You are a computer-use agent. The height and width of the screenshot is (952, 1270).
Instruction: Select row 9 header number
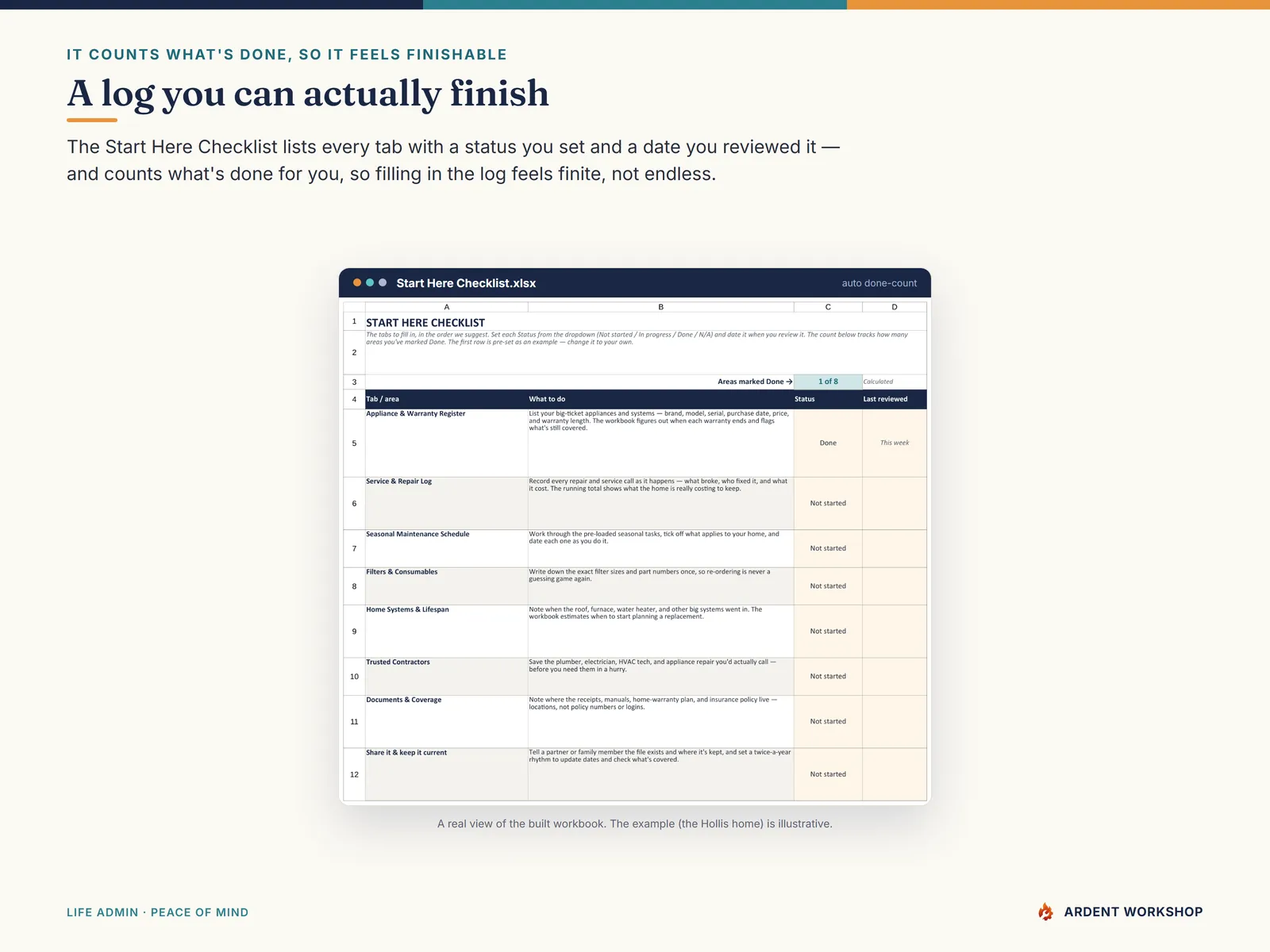click(354, 631)
